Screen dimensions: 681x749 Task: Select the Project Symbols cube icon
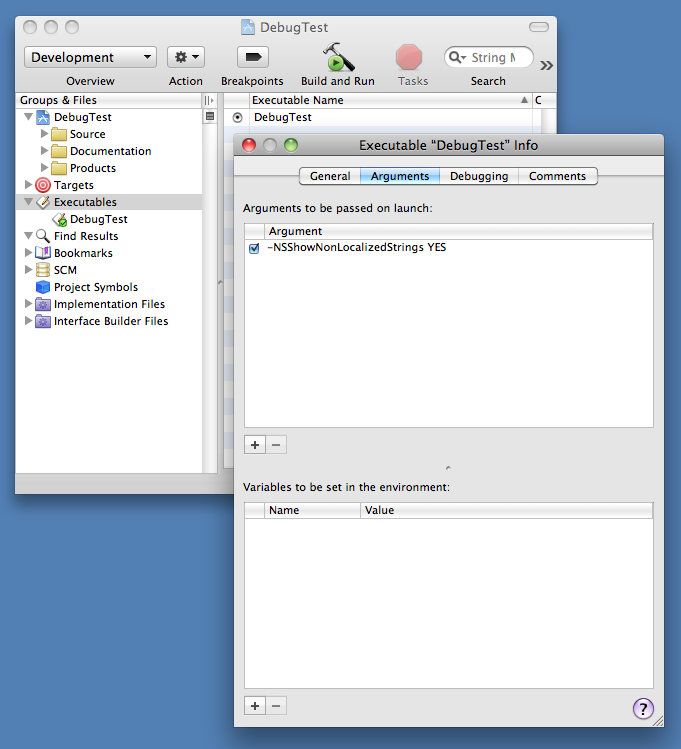pos(43,287)
